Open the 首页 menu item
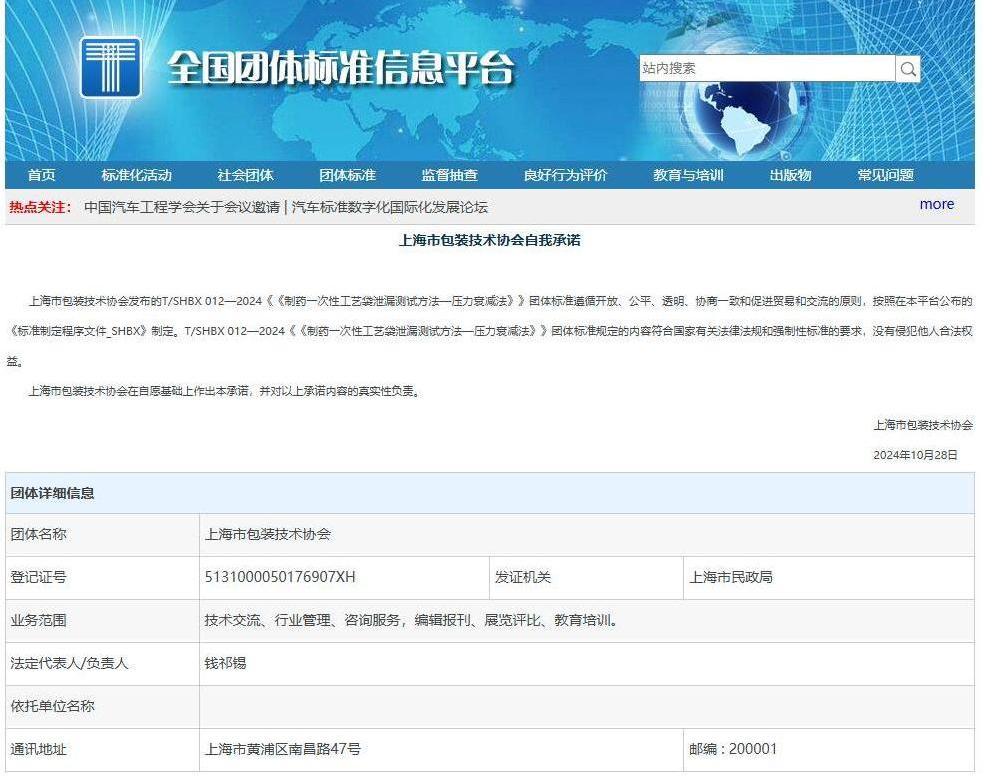984x777 pixels. click(41, 175)
